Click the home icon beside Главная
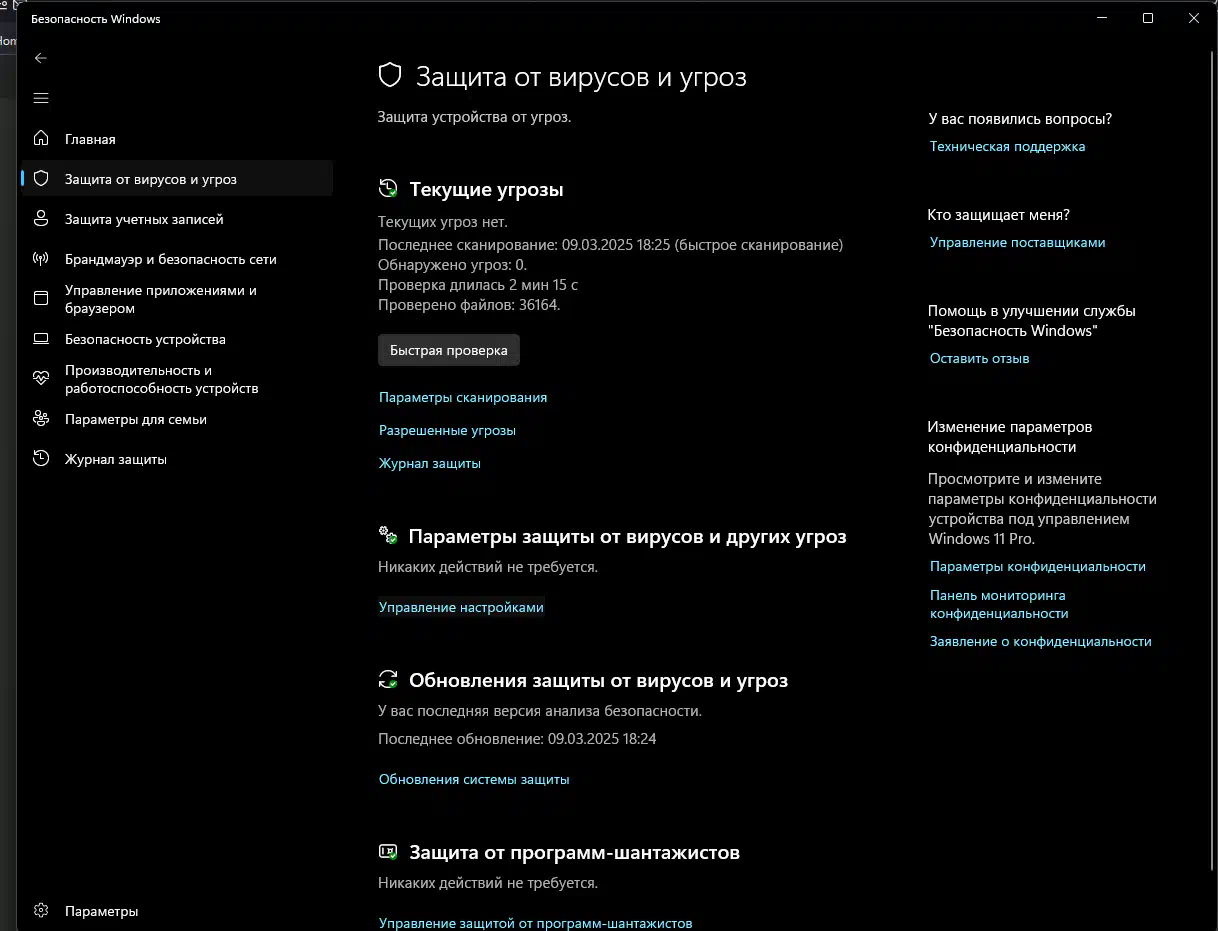Image resolution: width=1218 pixels, height=931 pixels. click(41, 139)
